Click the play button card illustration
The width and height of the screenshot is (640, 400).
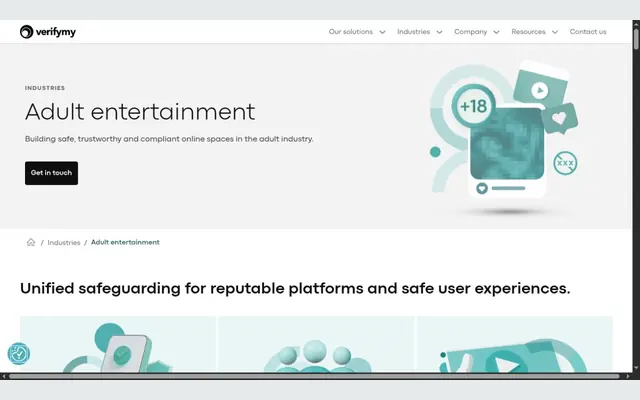(x=540, y=89)
